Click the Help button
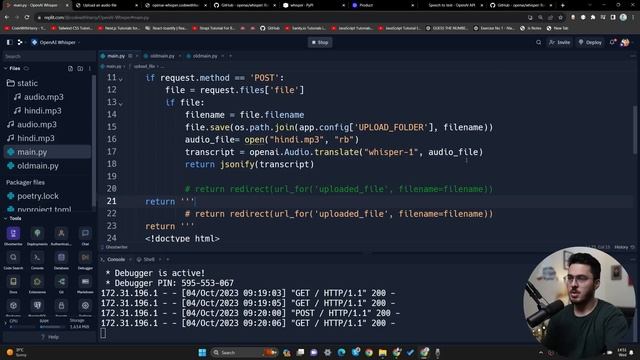This screenshot has width=640, height=360. coord(50,337)
